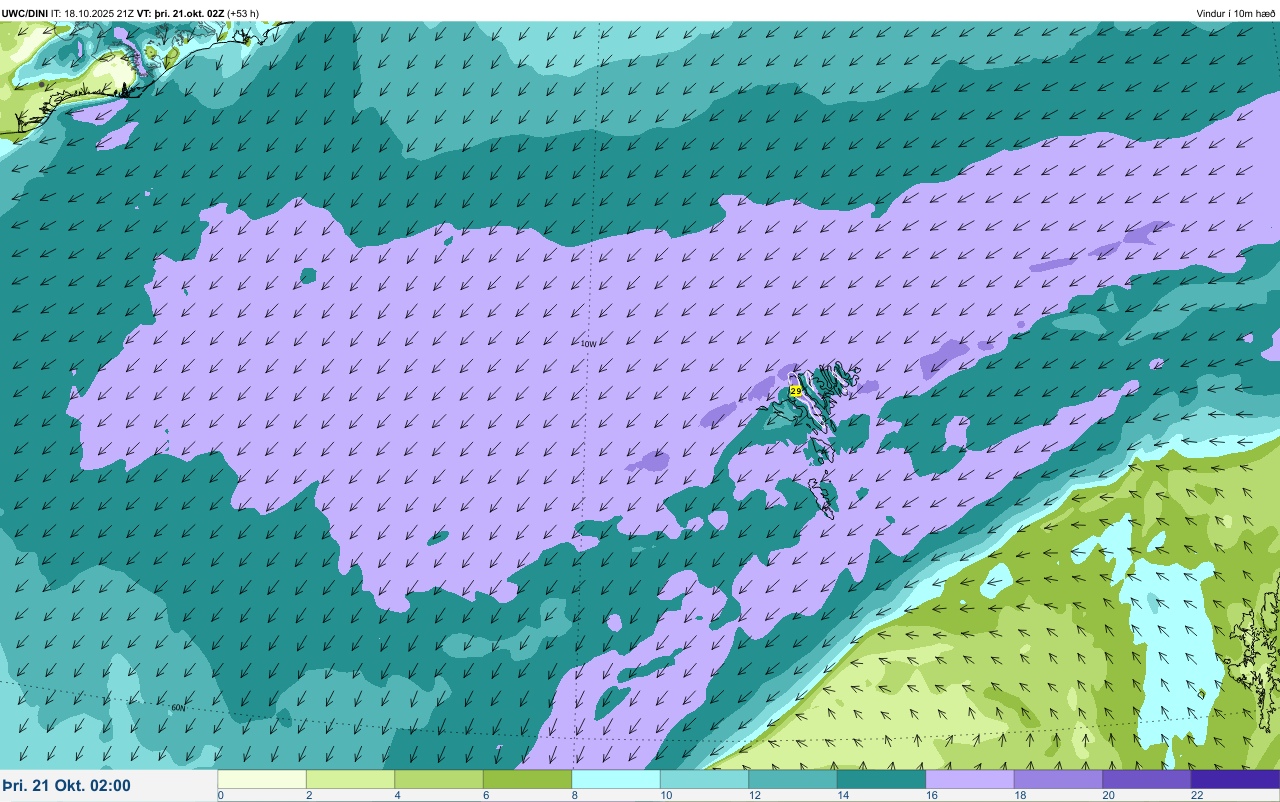Viewport: 1280px width, 802px height.
Task: Click the 'Þri. 21 Okt. 02:00' date label
Action: click(66, 786)
